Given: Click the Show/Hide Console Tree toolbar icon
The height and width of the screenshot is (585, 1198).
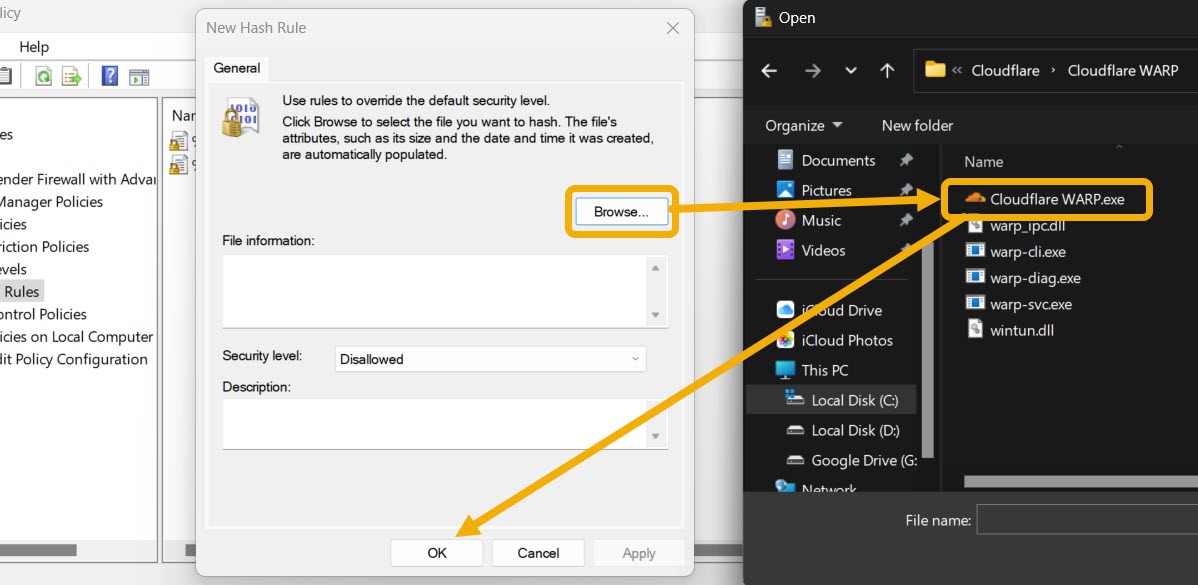Looking at the screenshot, I should click(139, 76).
